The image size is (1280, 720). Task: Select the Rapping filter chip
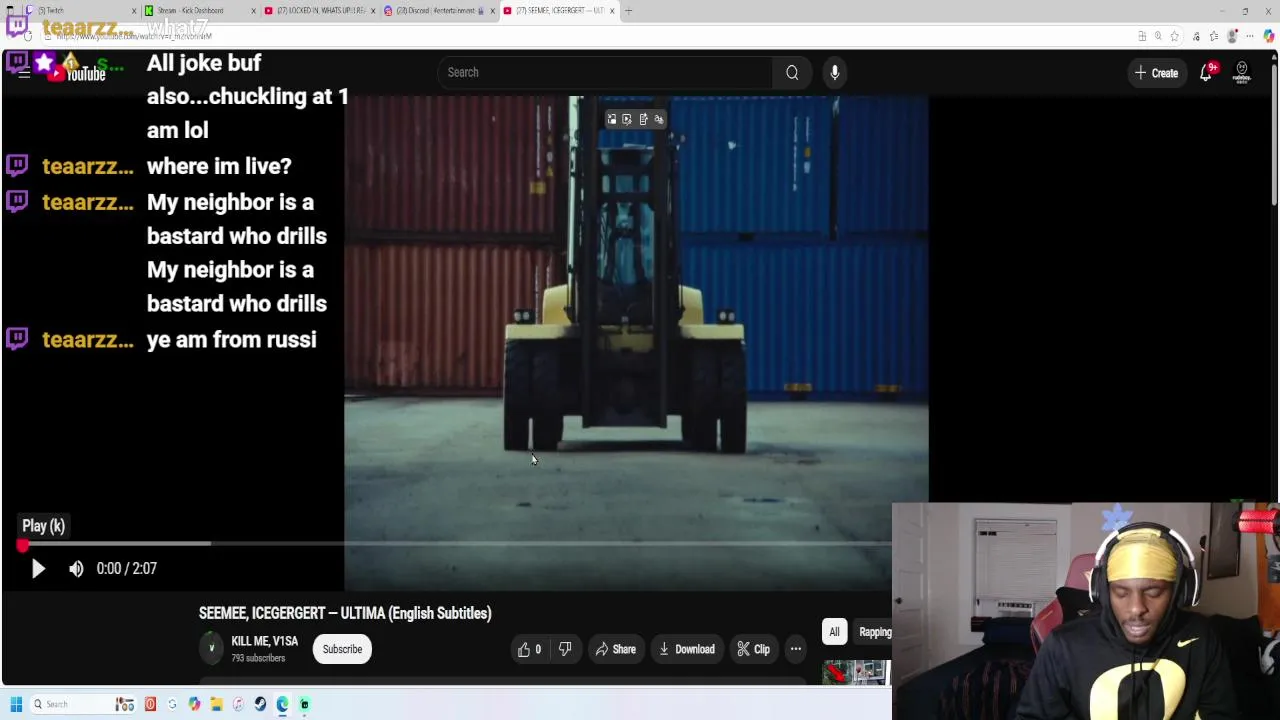pos(874,631)
